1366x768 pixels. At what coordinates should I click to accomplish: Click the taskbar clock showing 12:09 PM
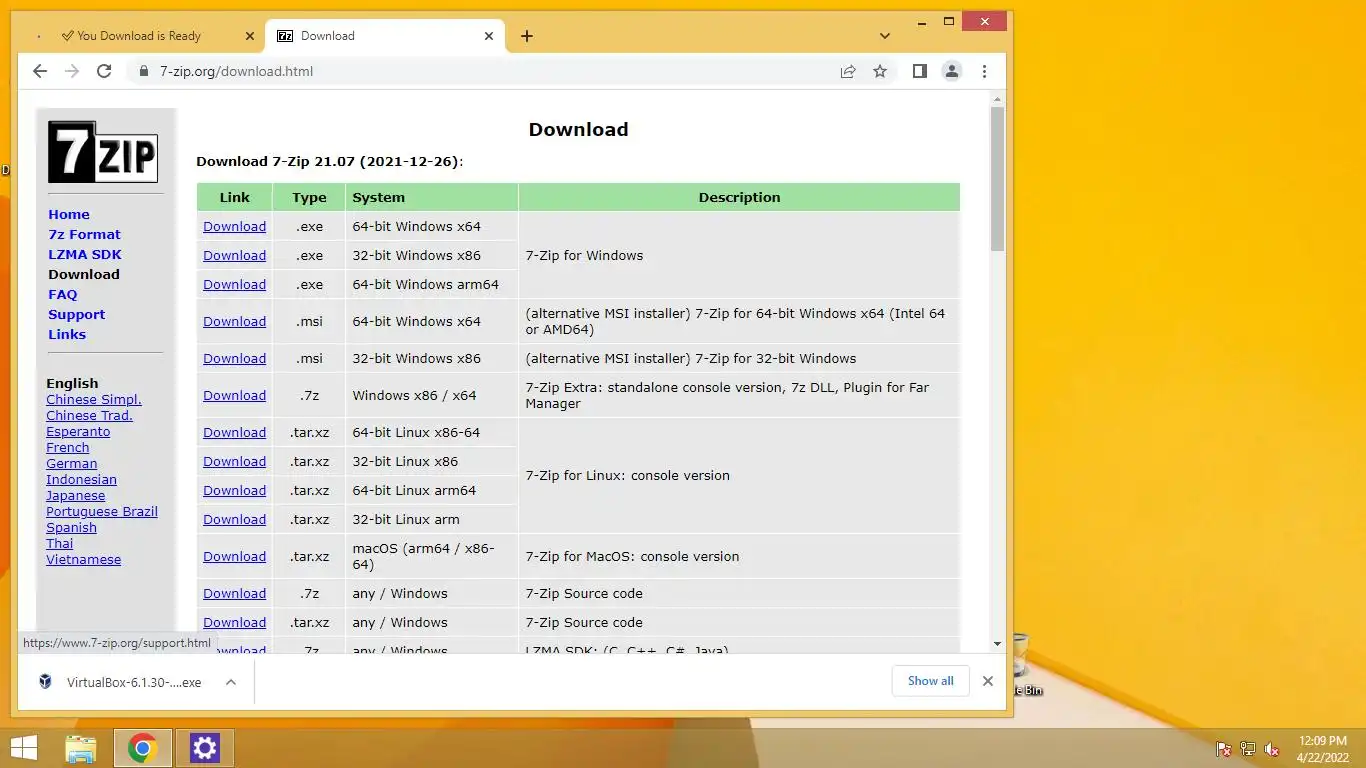1323,748
